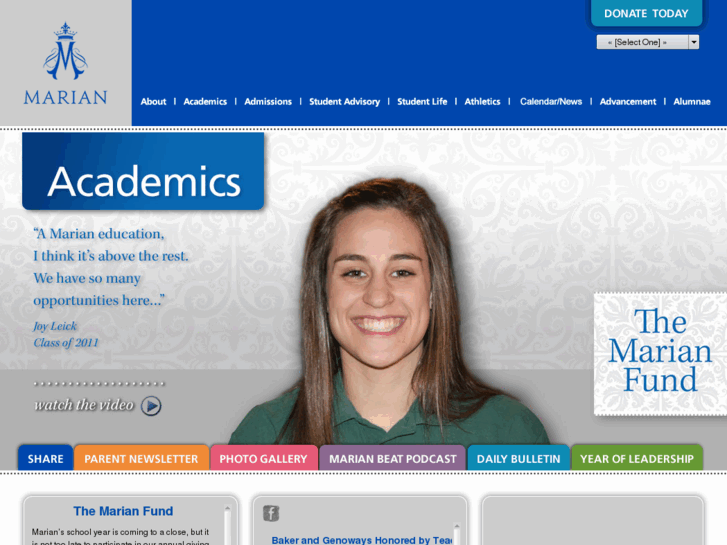
Task: Open Advancement menu item
Action: tap(628, 102)
